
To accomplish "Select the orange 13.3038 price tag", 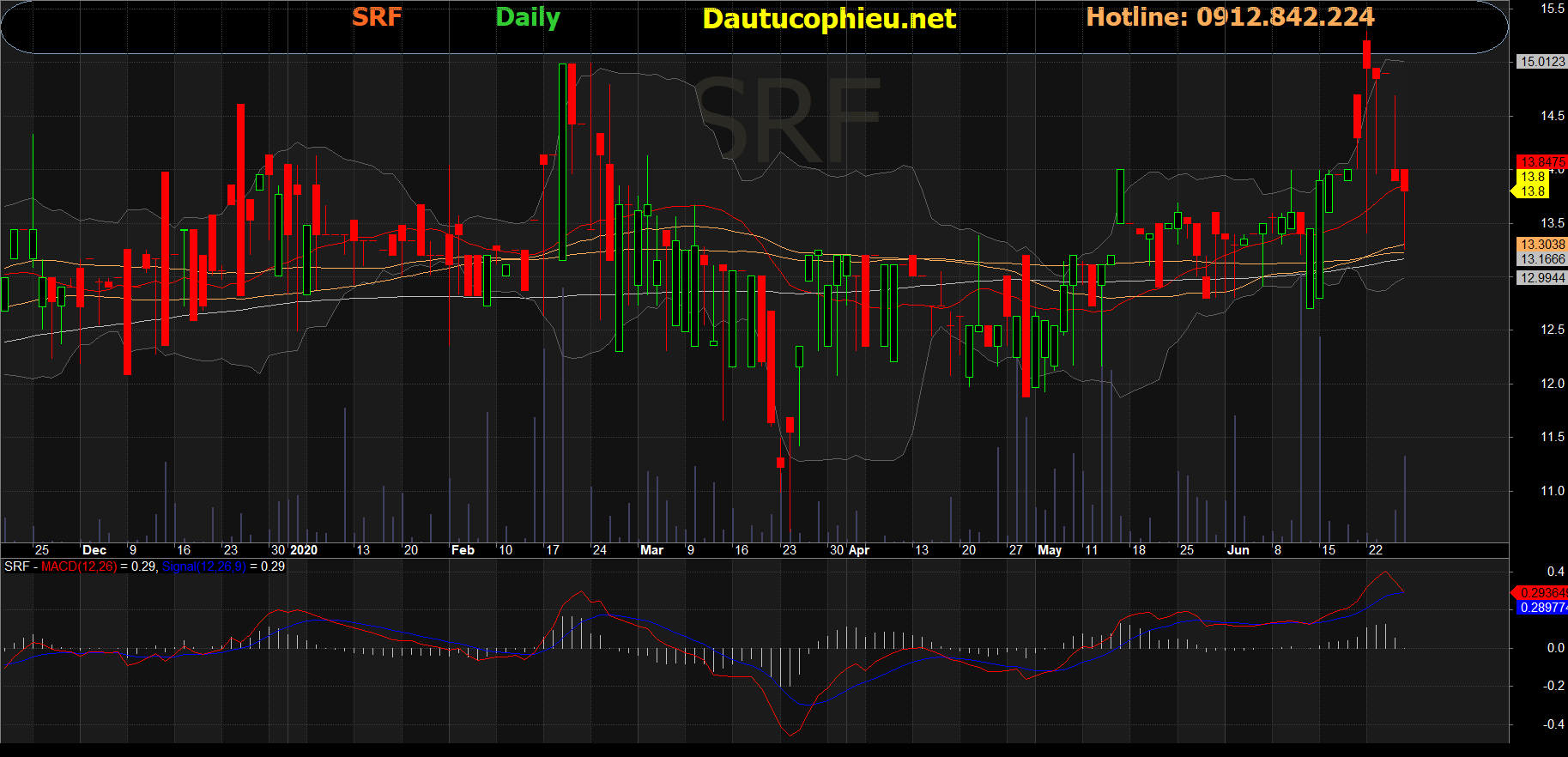I will 1541,245.
